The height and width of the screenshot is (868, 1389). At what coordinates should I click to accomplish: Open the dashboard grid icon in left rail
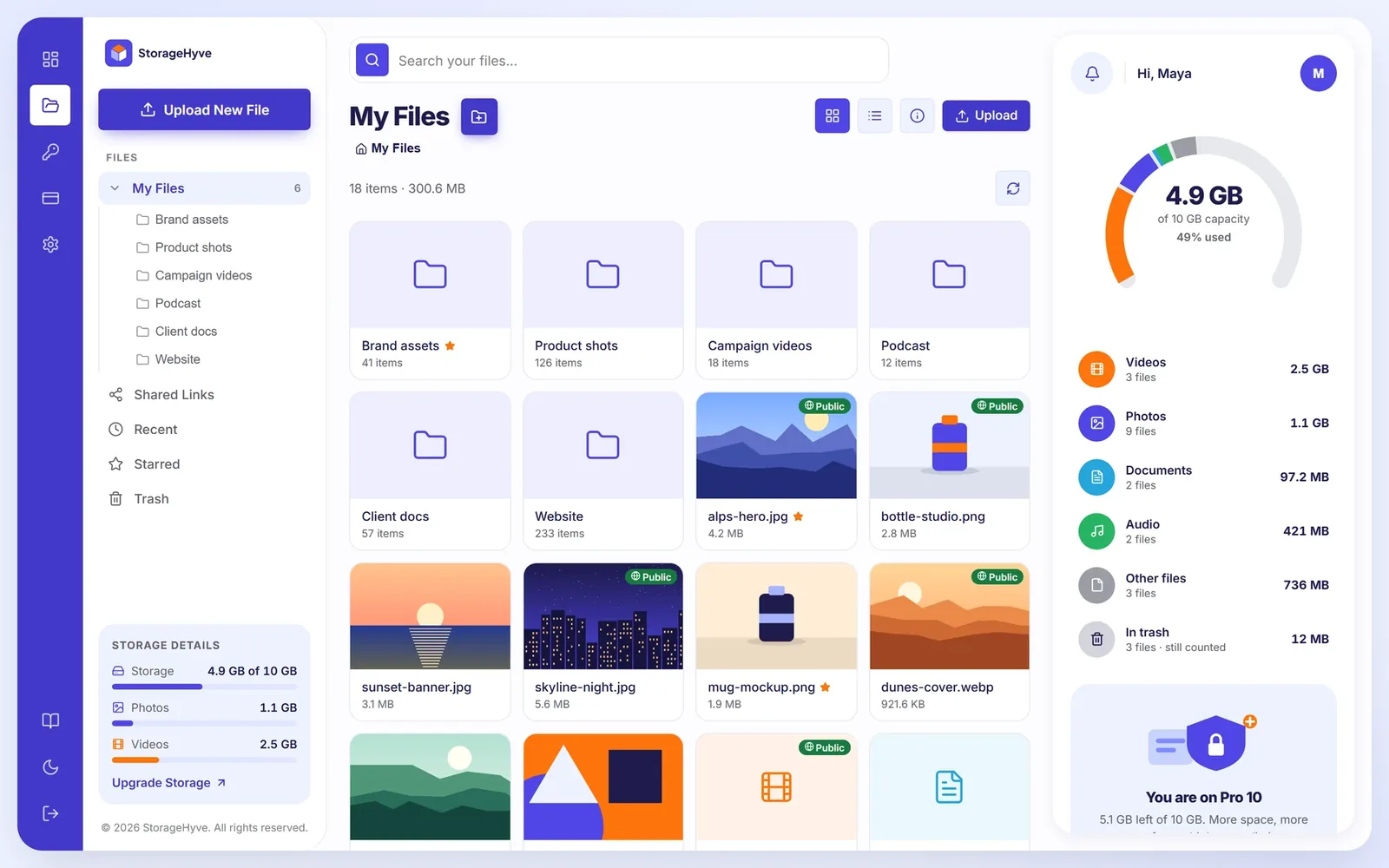click(x=50, y=59)
